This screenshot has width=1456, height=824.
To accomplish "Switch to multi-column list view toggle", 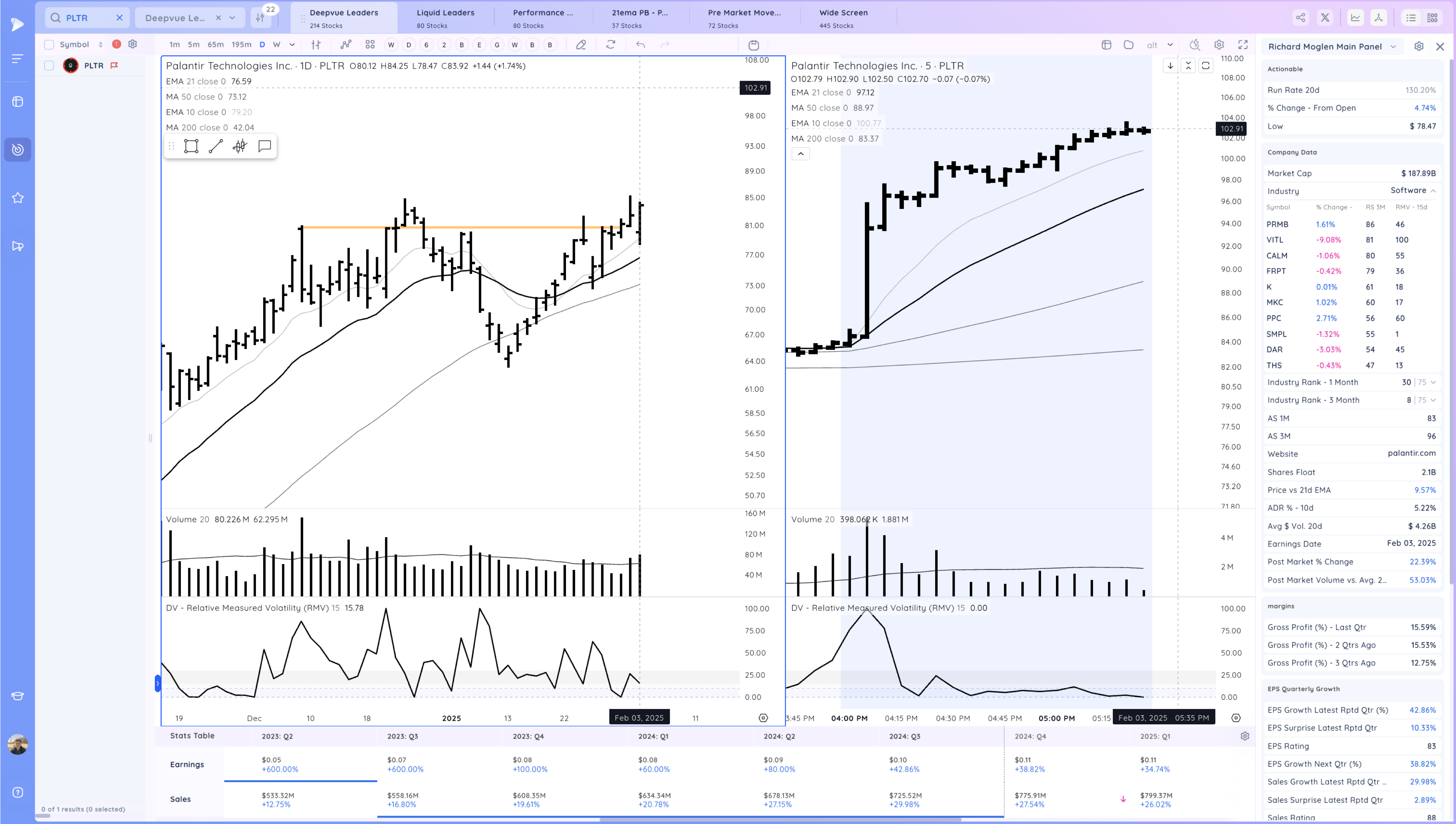I will (x=1432, y=17).
